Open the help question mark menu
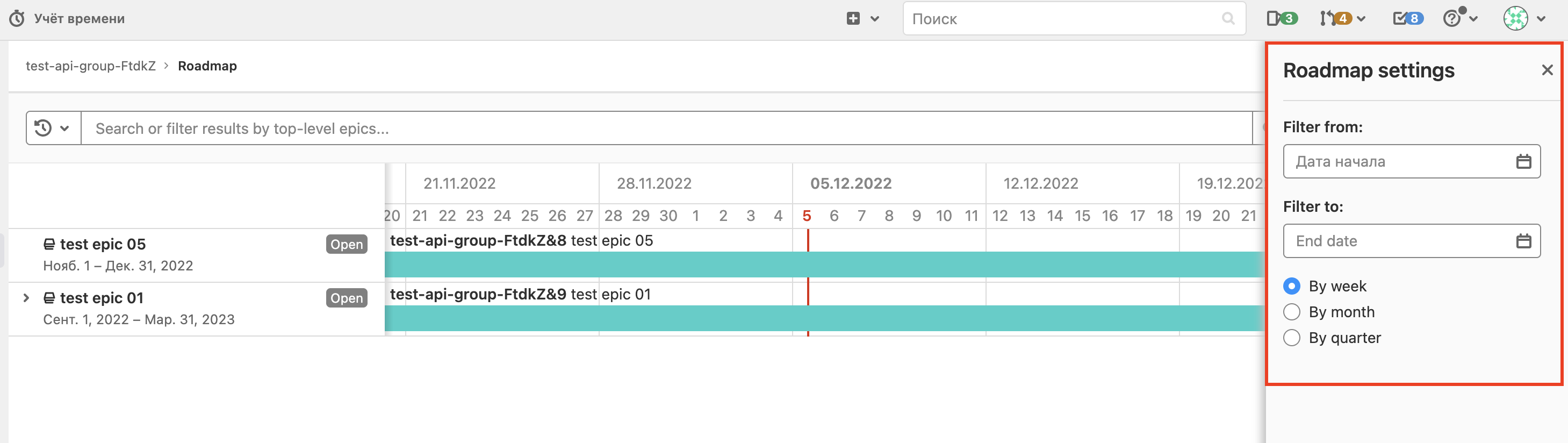Screen dimensions: 1568x443 click(1459, 18)
